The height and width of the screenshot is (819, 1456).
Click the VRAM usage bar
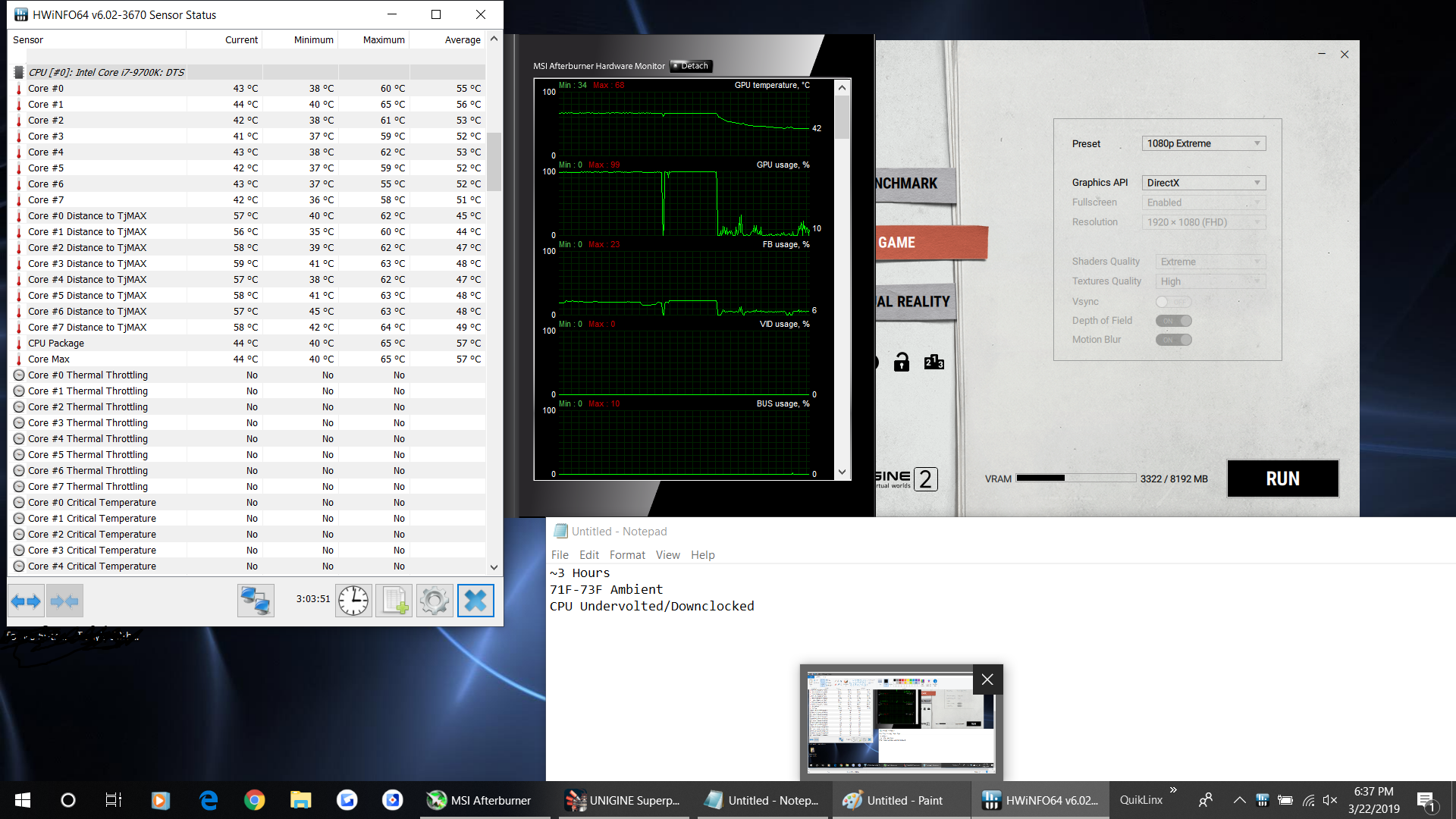pos(1076,479)
